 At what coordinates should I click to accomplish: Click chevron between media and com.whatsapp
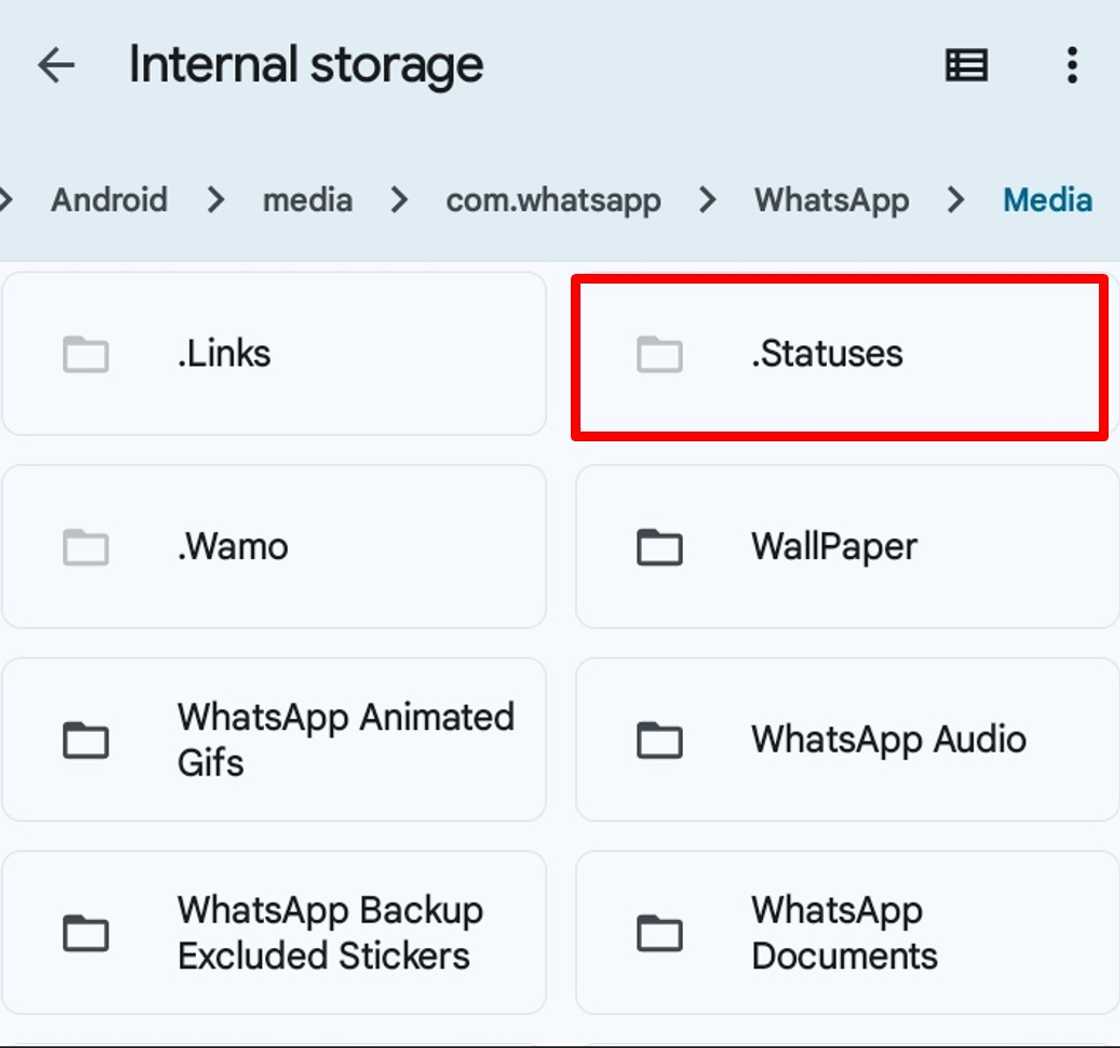click(x=399, y=200)
